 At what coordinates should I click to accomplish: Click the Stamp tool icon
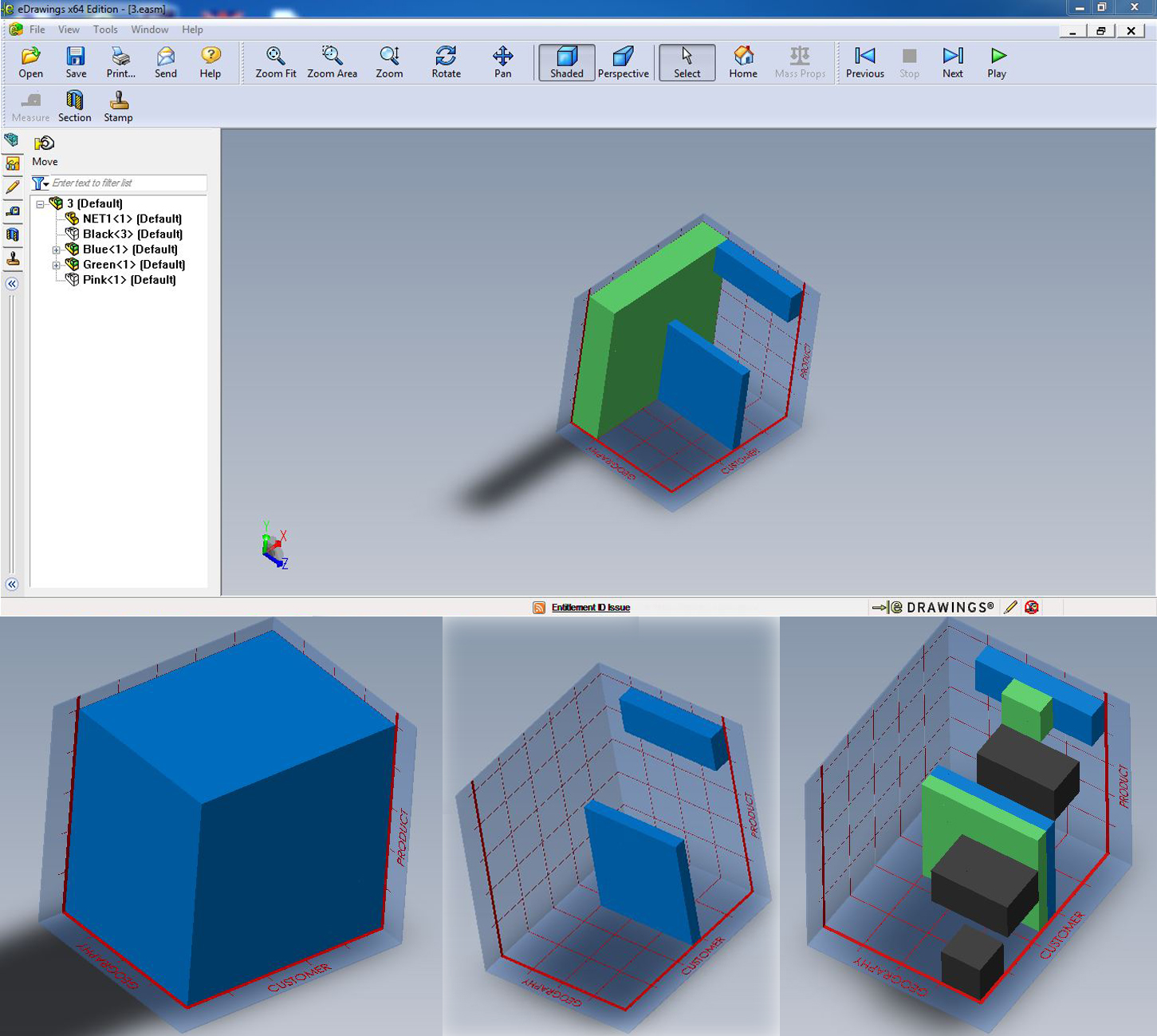pos(118,106)
